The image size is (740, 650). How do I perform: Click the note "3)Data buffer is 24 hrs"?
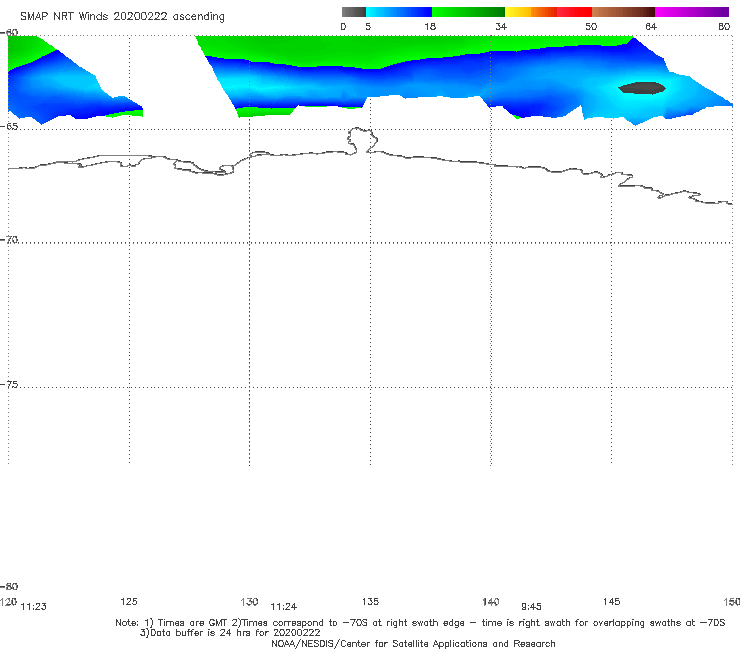230,633
